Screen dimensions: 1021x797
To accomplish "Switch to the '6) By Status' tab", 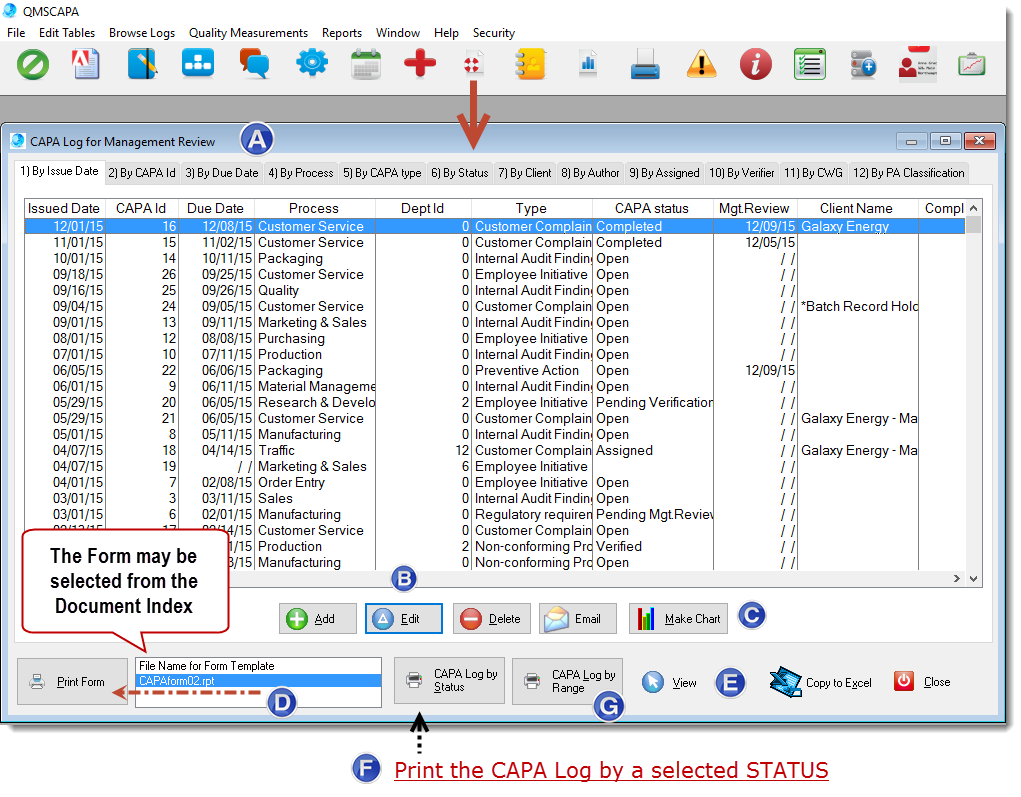I will click(459, 172).
